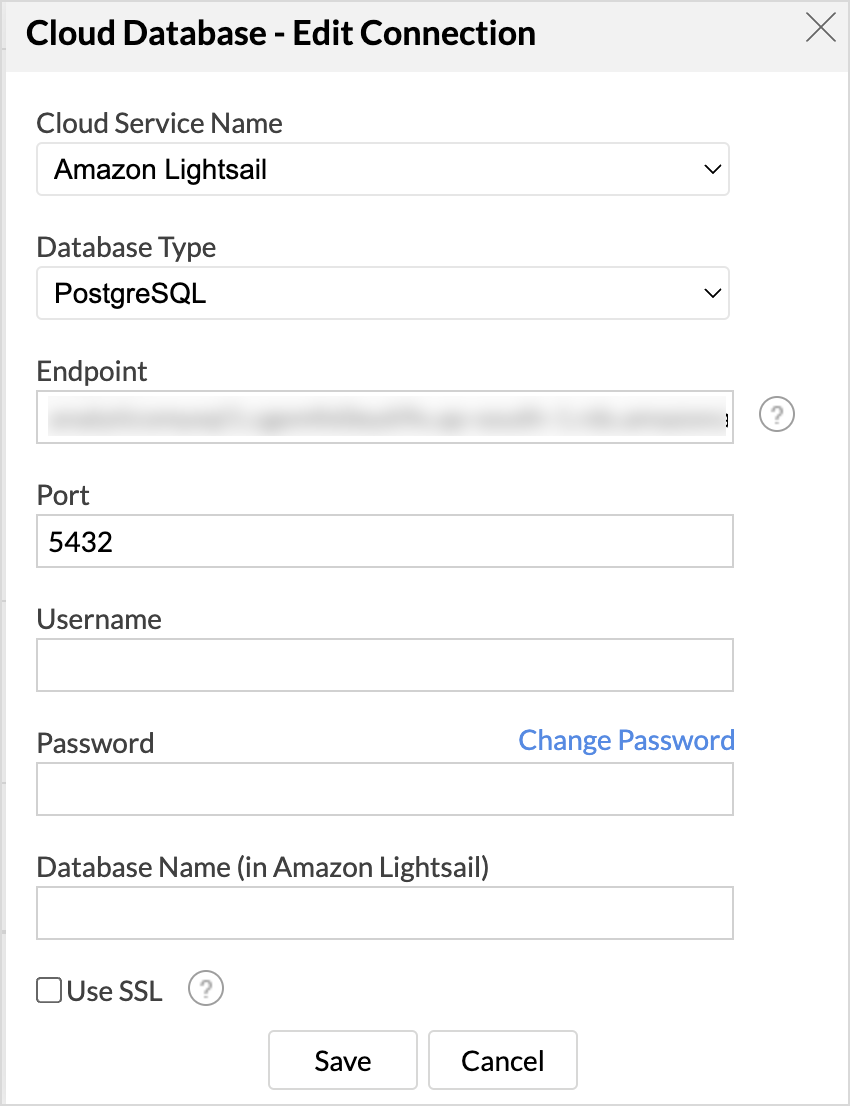Open the help icon beside Endpoint field
850x1106 pixels.
point(777,415)
